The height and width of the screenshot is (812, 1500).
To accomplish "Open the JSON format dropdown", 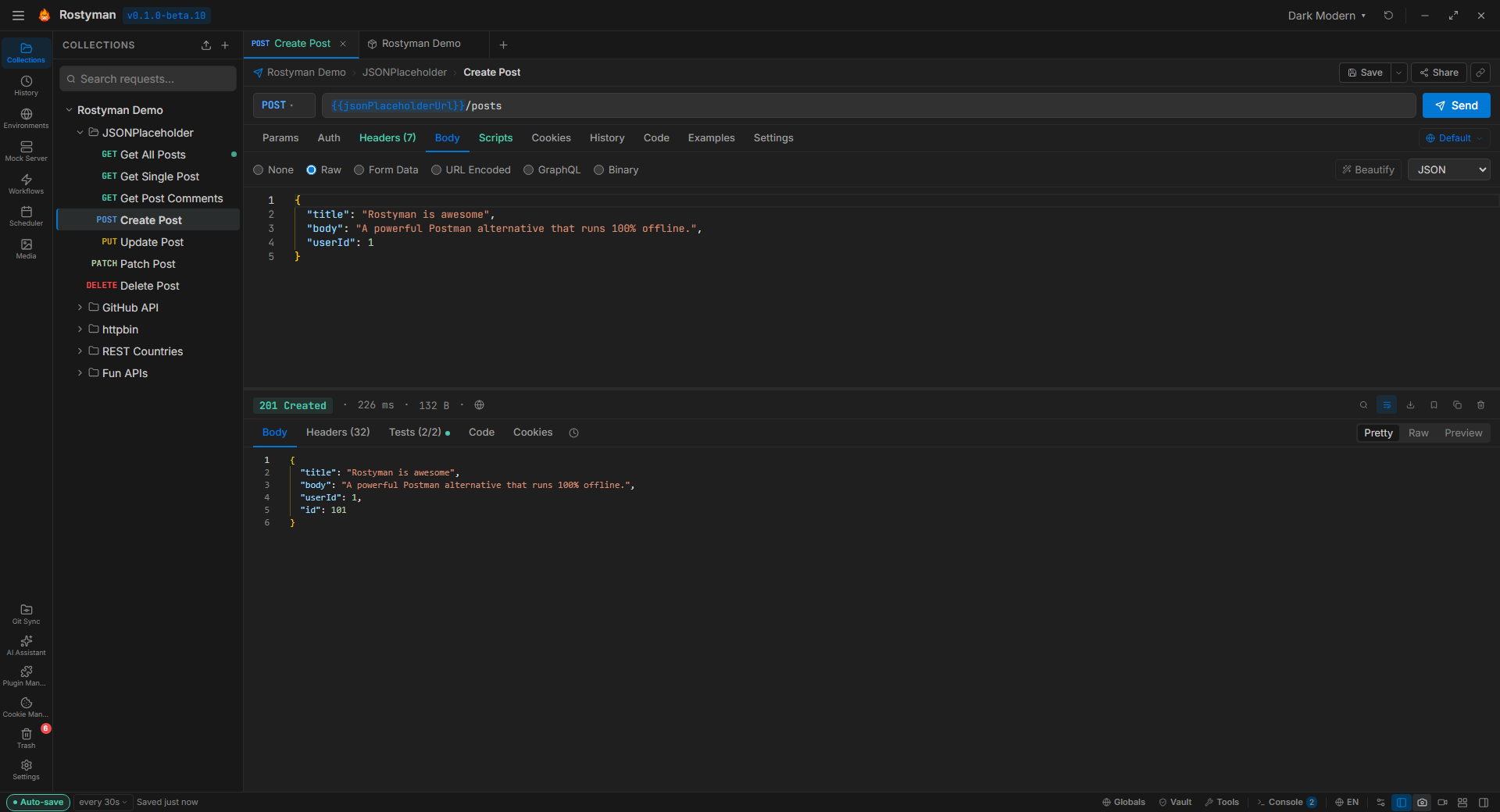I will (x=1448, y=169).
